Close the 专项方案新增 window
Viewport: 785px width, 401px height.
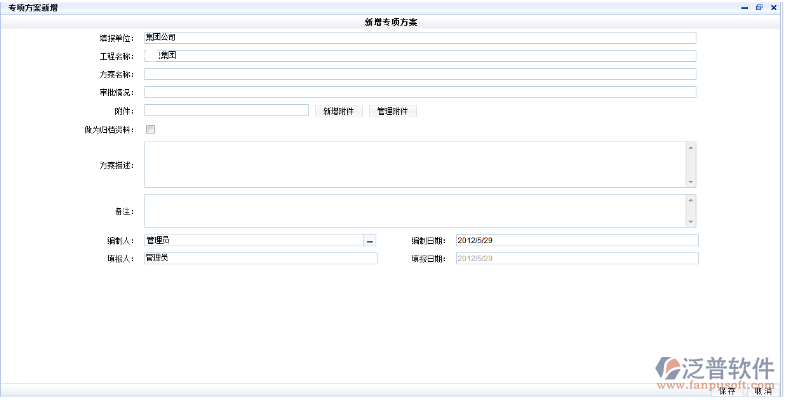click(773, 7)
